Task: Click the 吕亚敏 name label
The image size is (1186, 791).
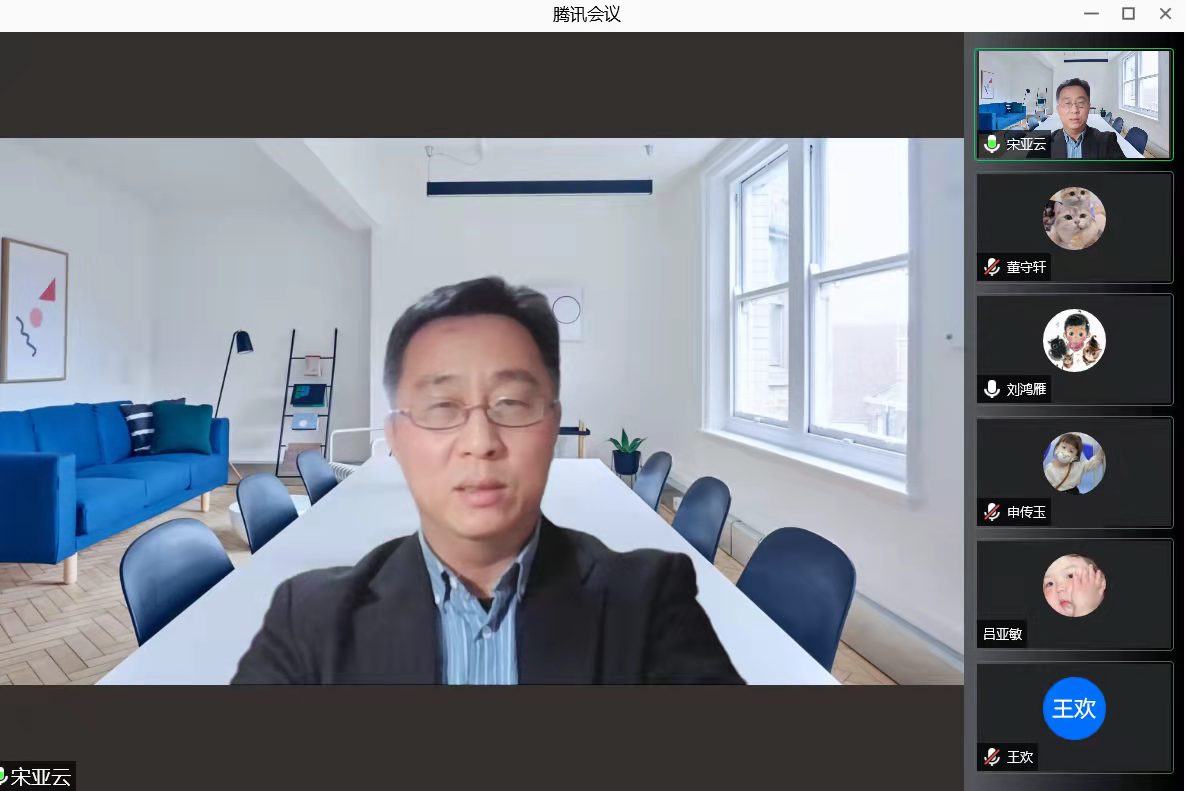Action: 1002,634
